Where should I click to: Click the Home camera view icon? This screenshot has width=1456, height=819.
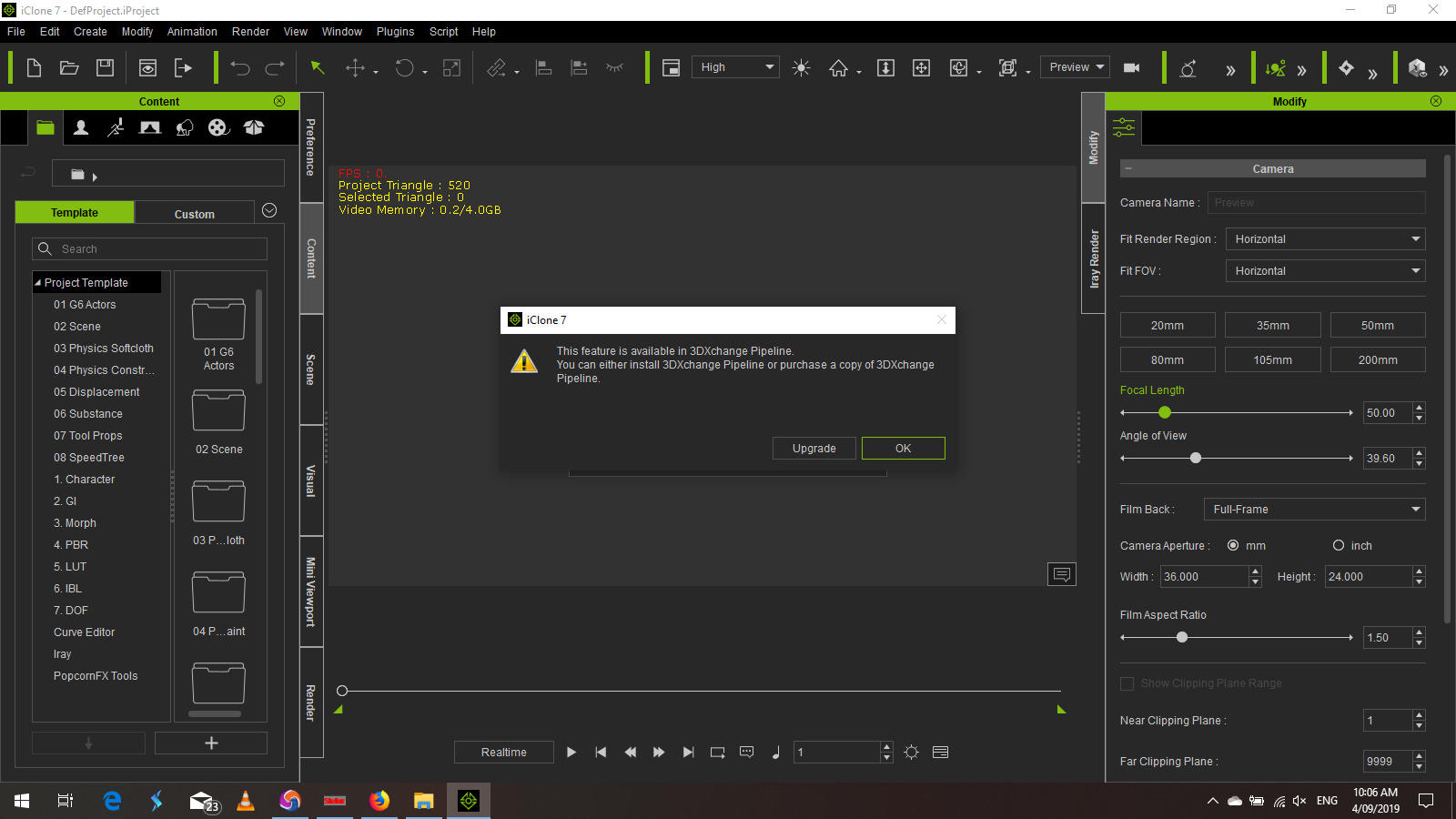tap(838, 68)
